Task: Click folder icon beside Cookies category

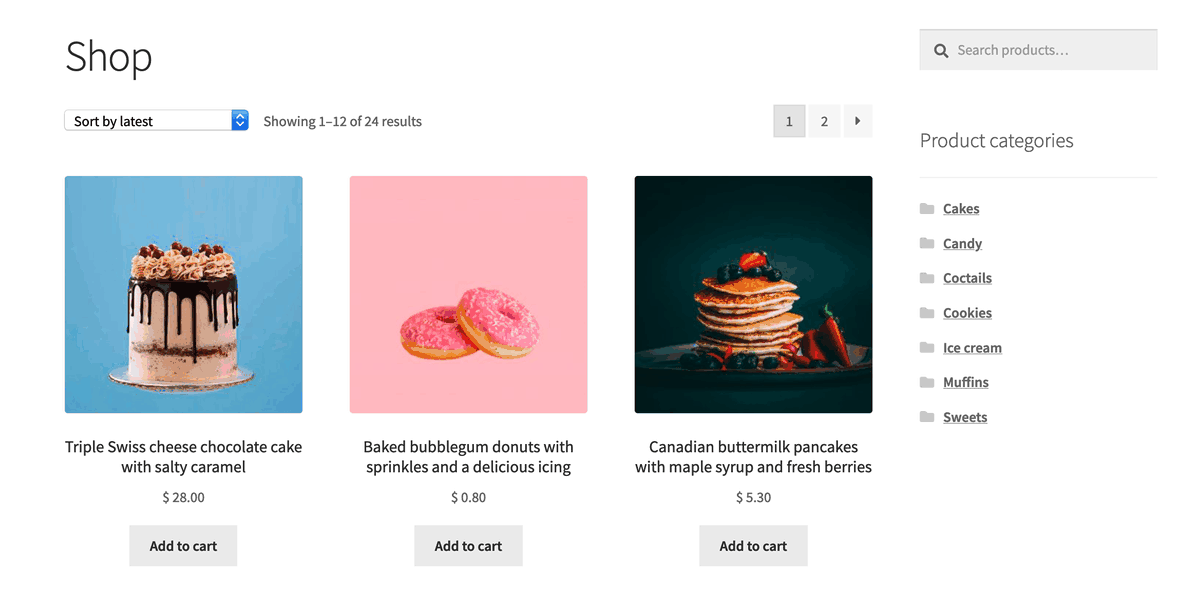Action: 927,312
